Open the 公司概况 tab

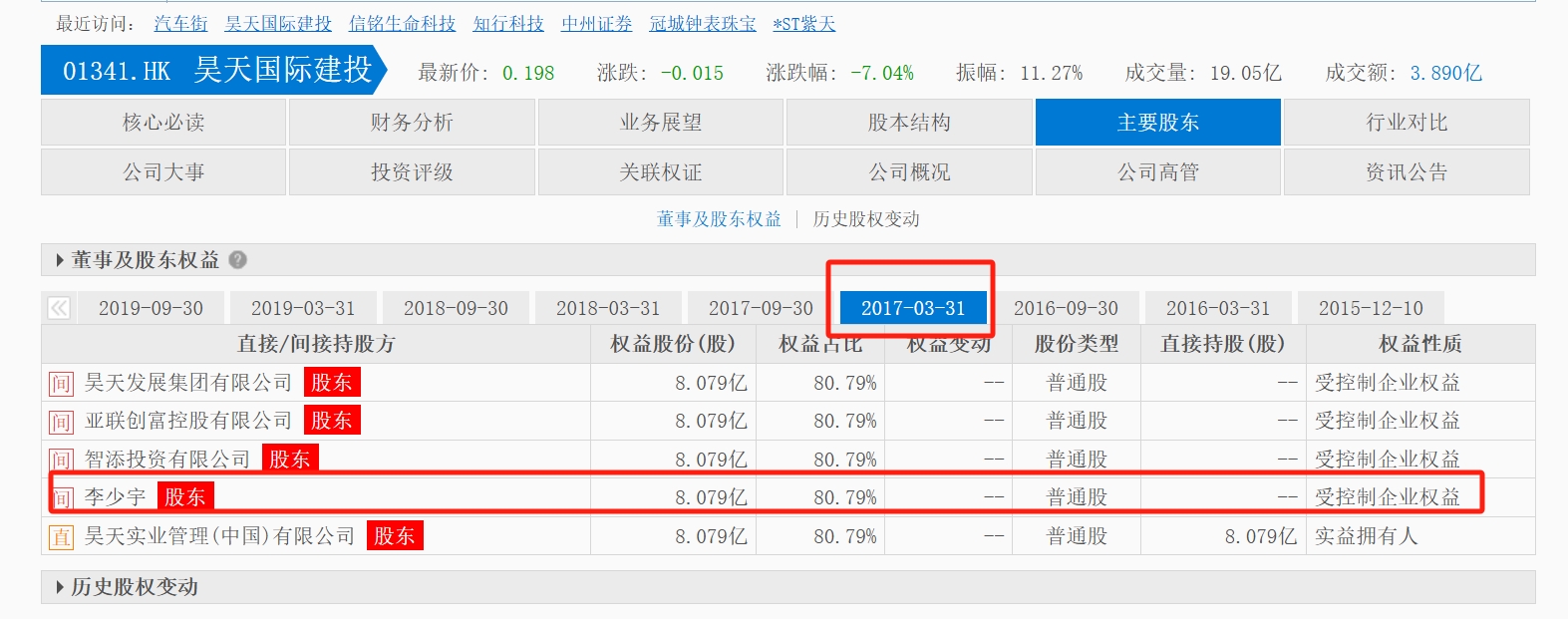909,172
